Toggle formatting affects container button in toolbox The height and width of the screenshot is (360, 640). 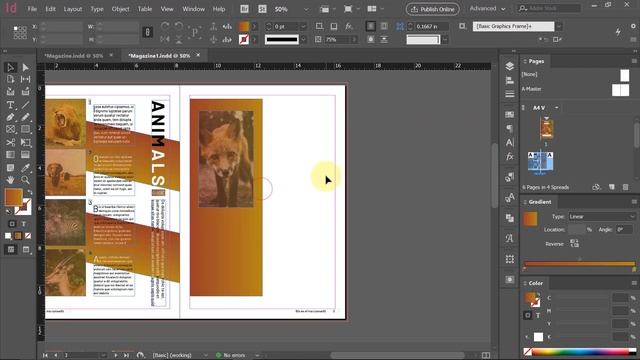click(12, 224)
